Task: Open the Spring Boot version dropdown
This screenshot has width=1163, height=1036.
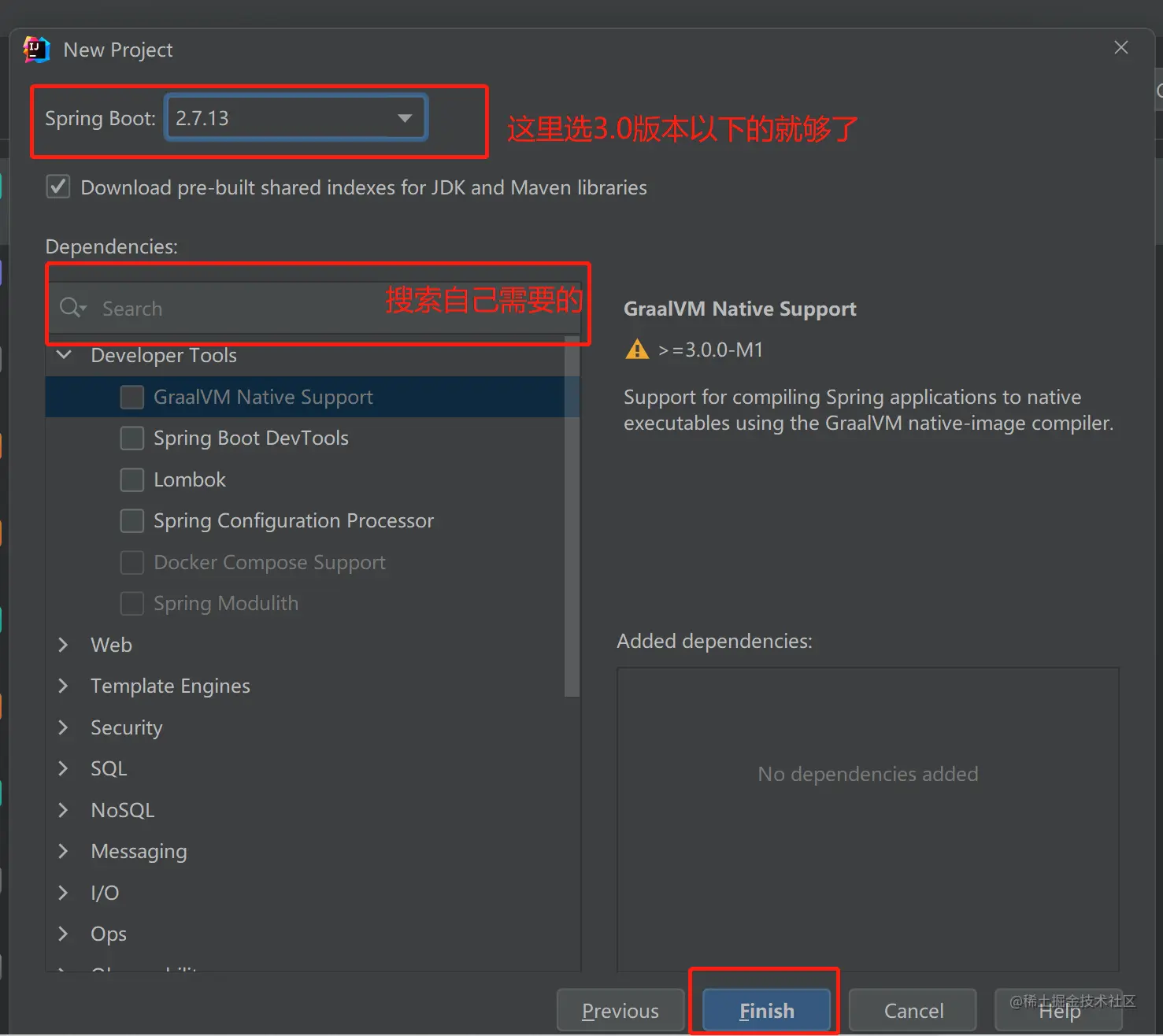Action: (296, 118)
